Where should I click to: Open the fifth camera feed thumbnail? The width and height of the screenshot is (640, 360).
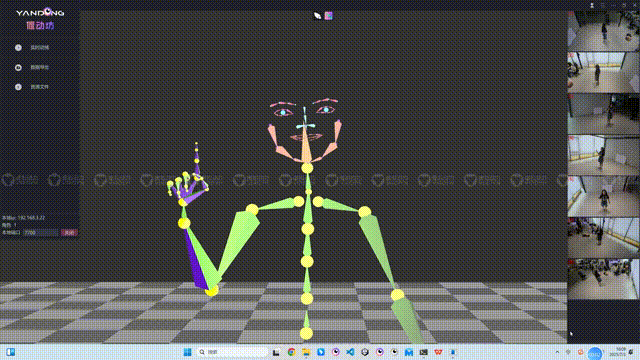(603, 196)
